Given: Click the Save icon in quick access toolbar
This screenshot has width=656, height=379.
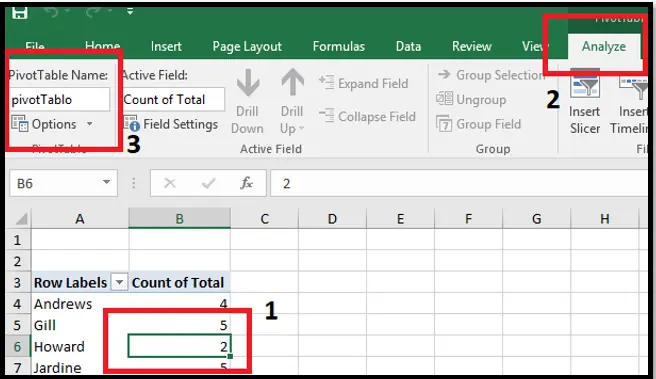Looking at the screenshot, I should pos(20,13).
